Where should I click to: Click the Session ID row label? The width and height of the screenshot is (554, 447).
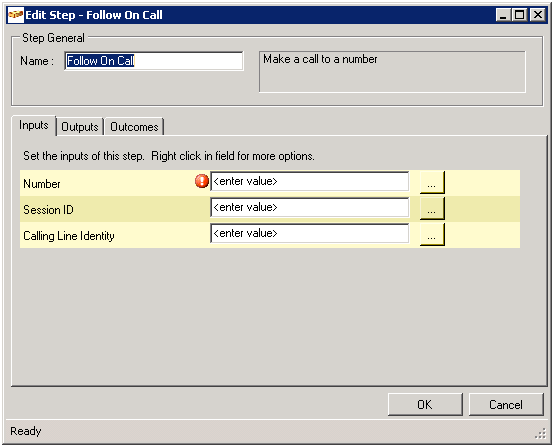pos(48,210)
